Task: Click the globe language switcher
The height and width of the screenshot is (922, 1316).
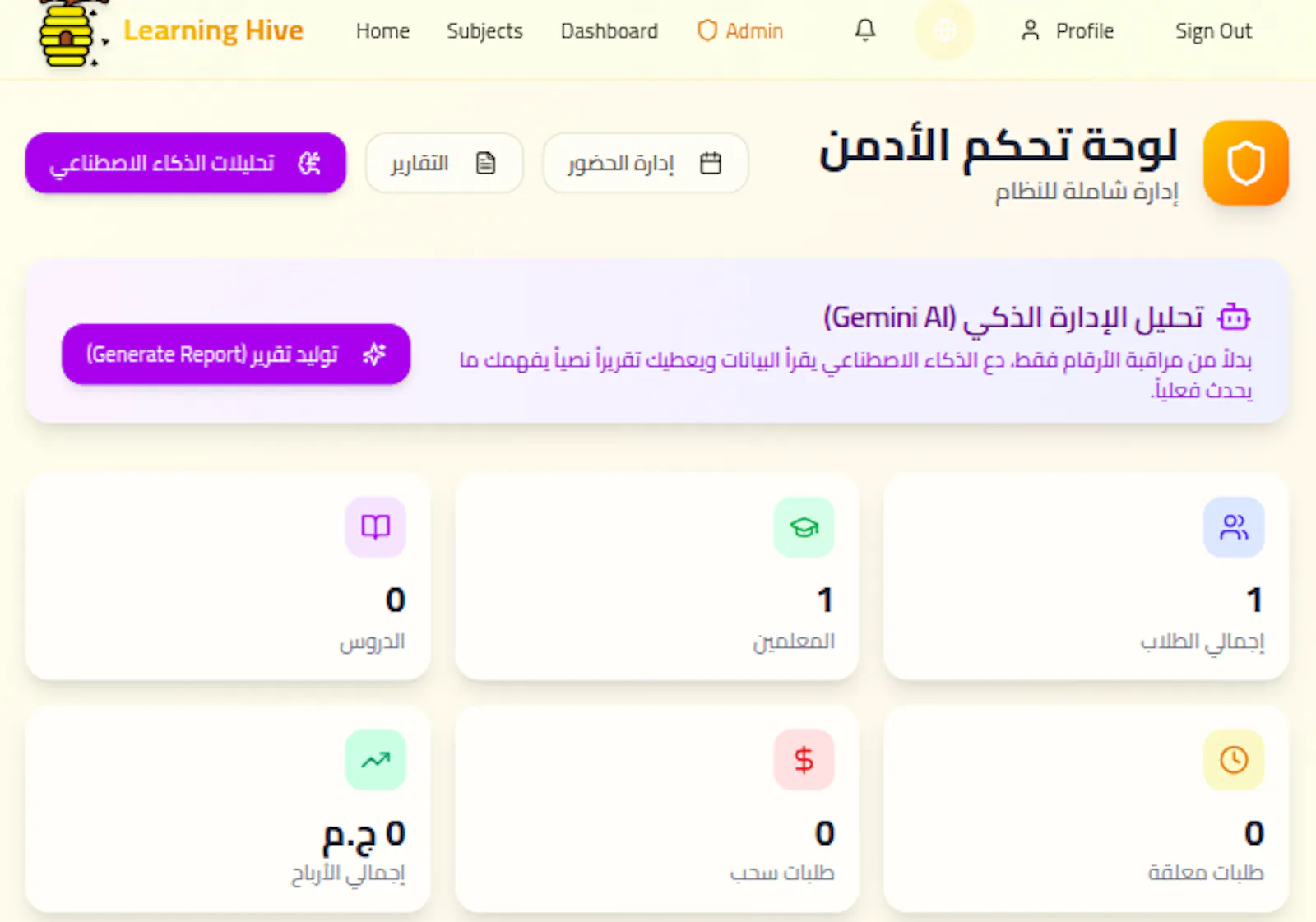Action: [x=944, y=31]
